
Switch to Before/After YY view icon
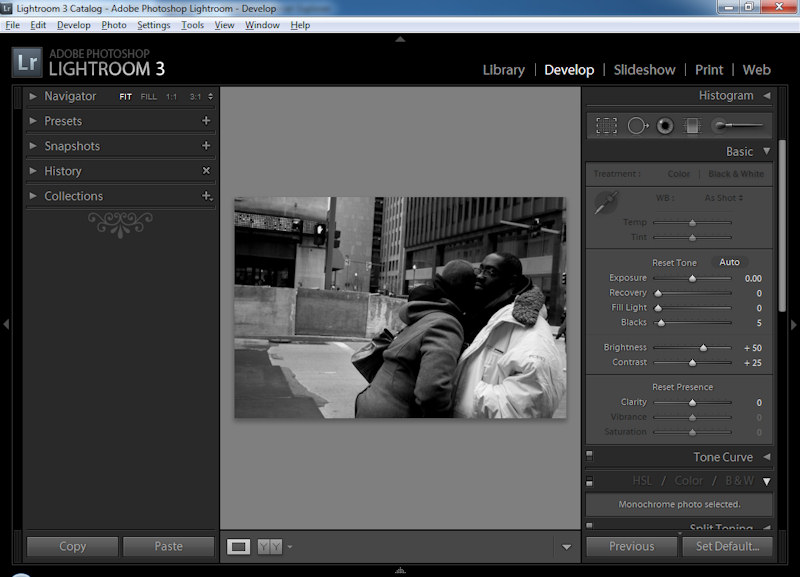270,547
